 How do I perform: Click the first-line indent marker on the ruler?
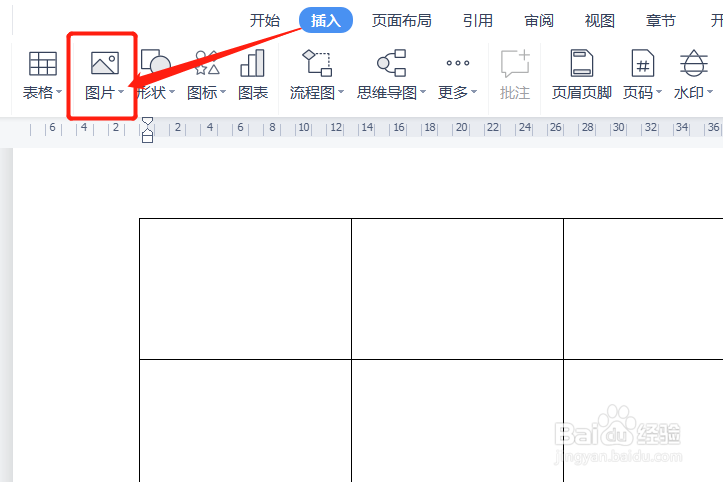147,122
